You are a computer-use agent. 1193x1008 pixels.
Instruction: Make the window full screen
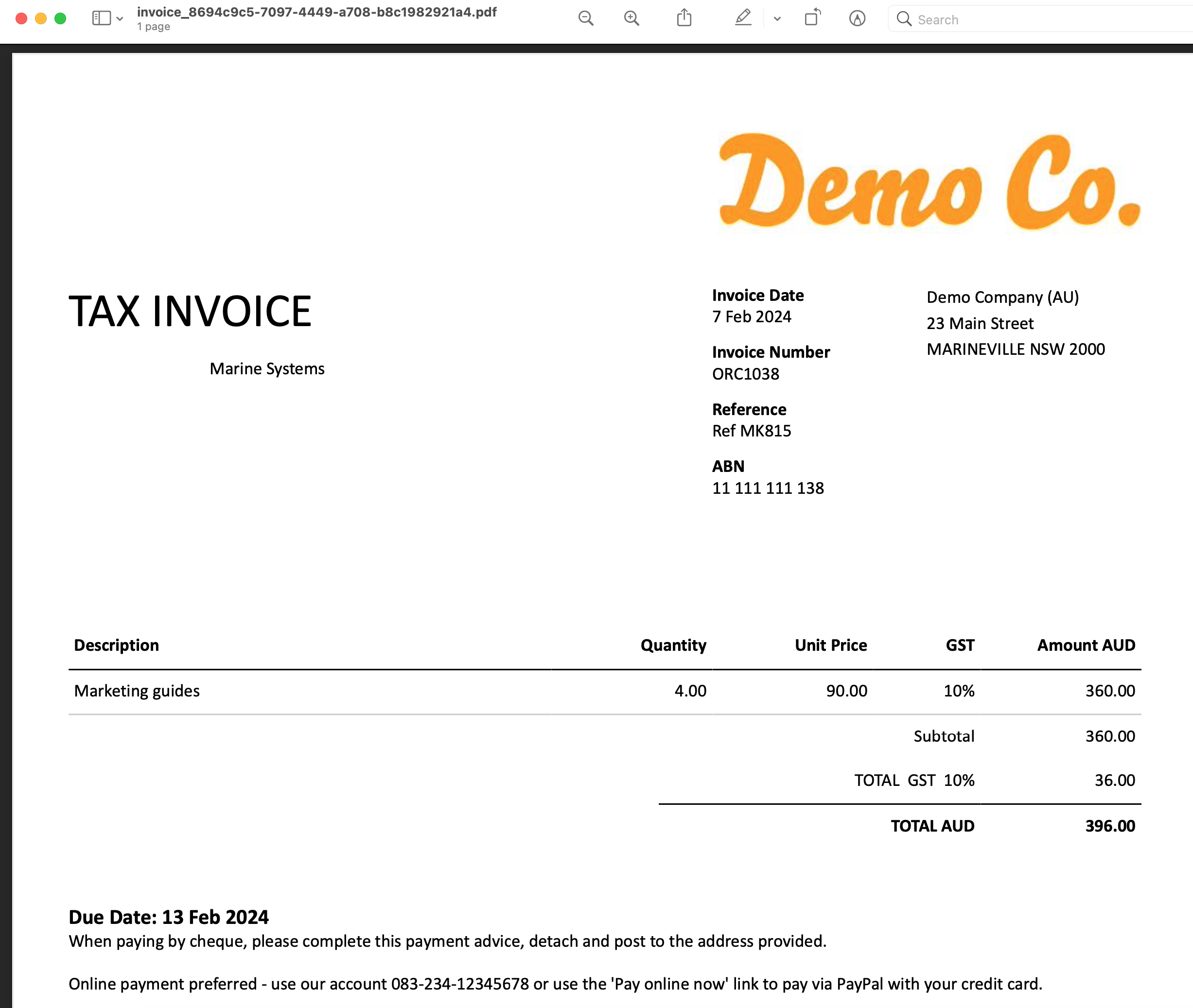click(60, 19)
